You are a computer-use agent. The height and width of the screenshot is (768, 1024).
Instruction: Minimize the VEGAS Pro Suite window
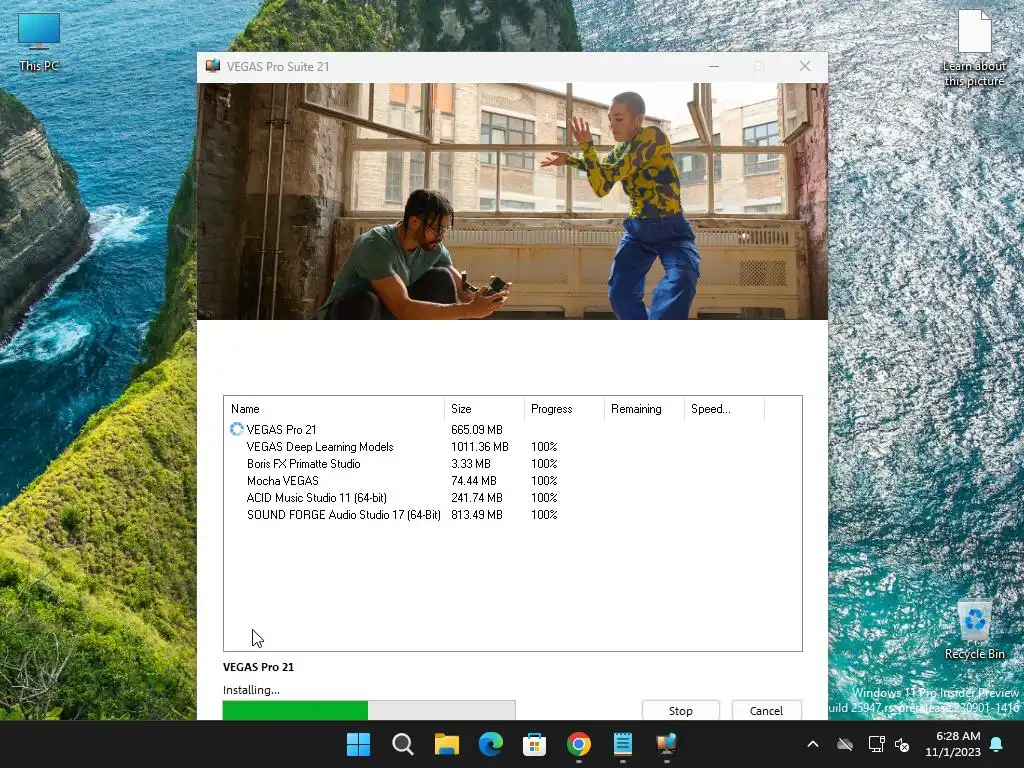tap(714, 66)
